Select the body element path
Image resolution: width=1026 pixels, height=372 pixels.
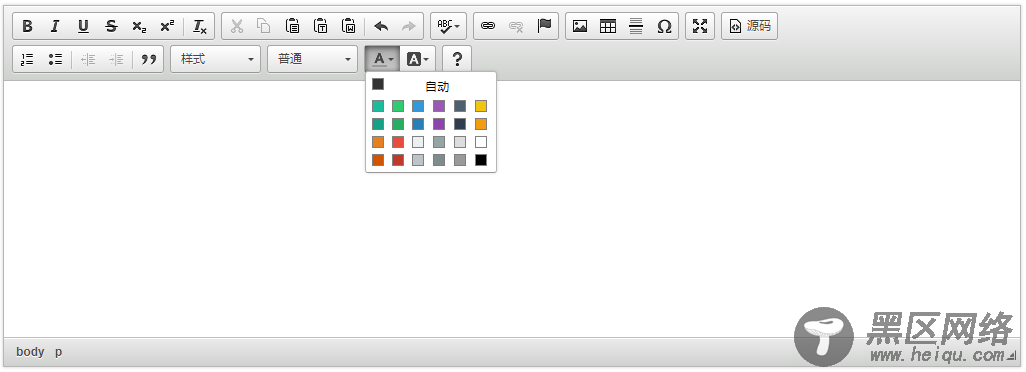30,352
